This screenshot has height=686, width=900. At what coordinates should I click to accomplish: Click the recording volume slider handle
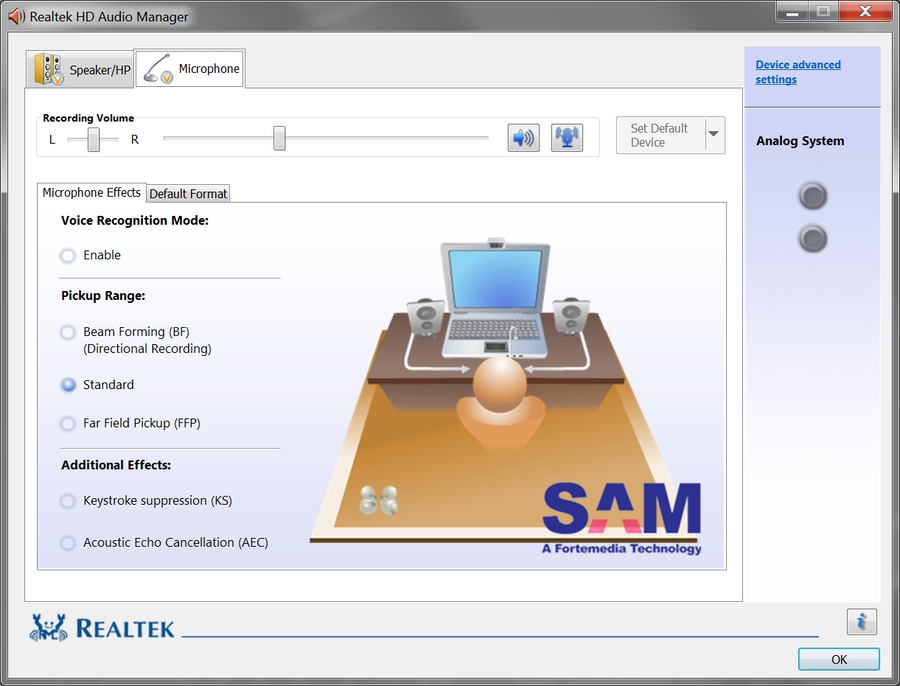279,138
